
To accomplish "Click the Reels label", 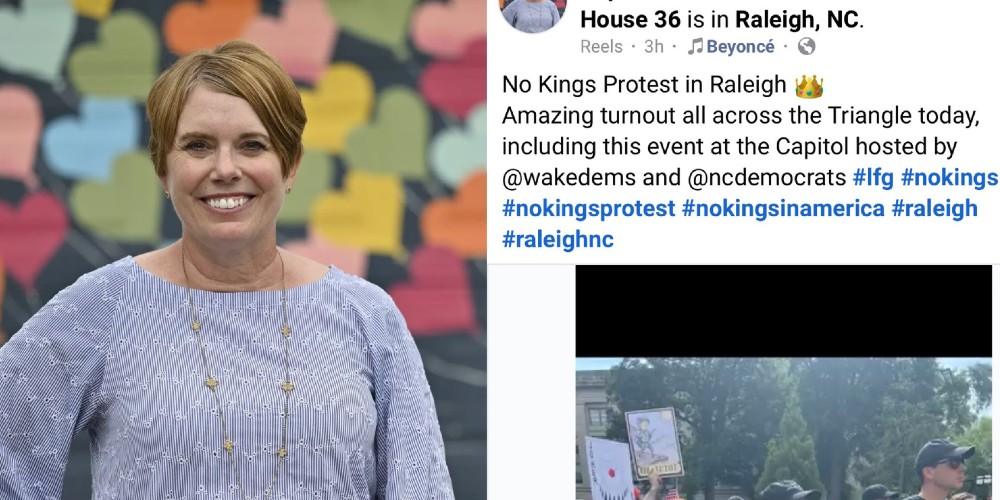I will coord(601,47).
